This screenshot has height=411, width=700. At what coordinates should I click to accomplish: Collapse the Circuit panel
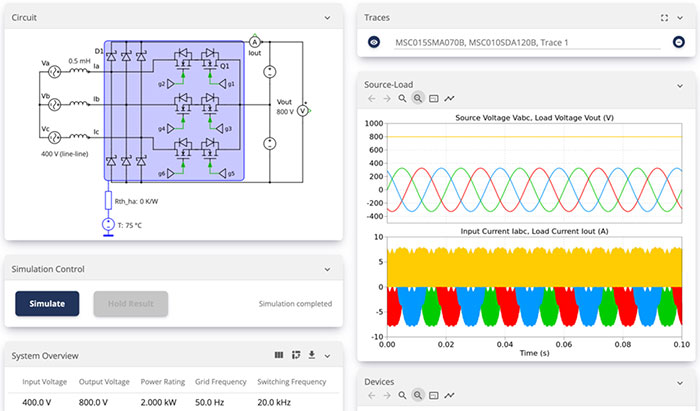tap(327, 18)
